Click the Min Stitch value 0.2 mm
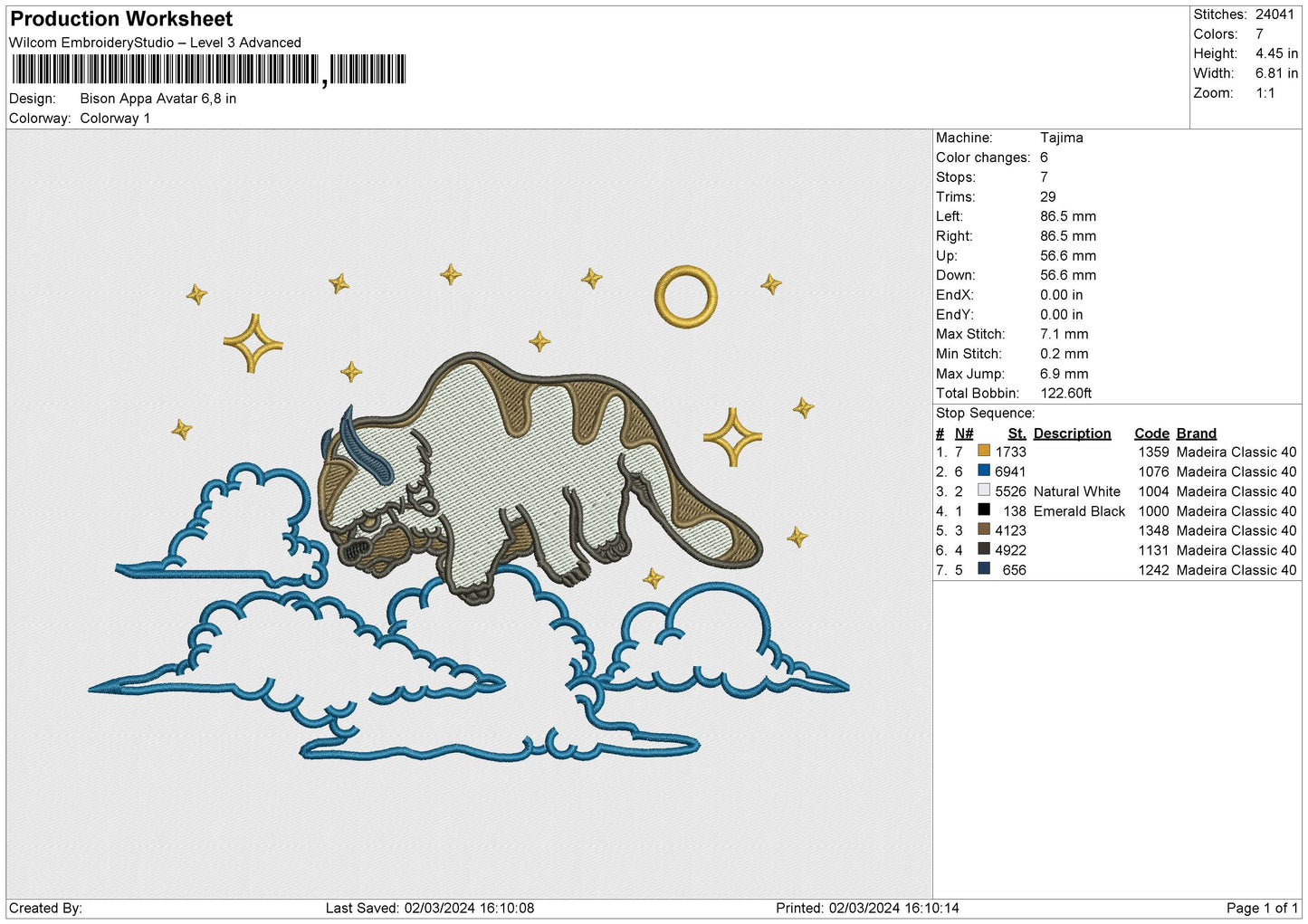1308x924 pixels. click(x=1065, y=355)
